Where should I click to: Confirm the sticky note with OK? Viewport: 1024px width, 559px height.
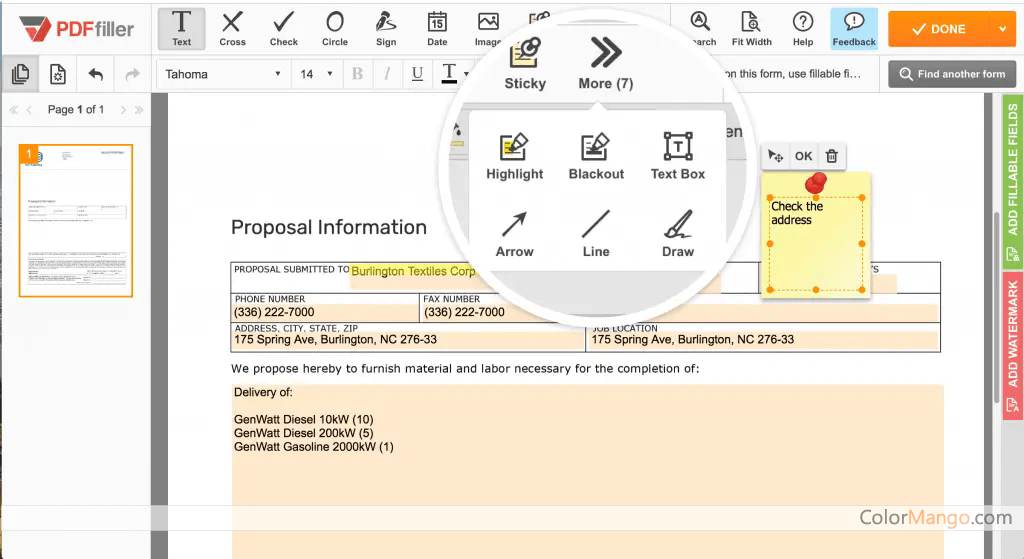(803, 156)
